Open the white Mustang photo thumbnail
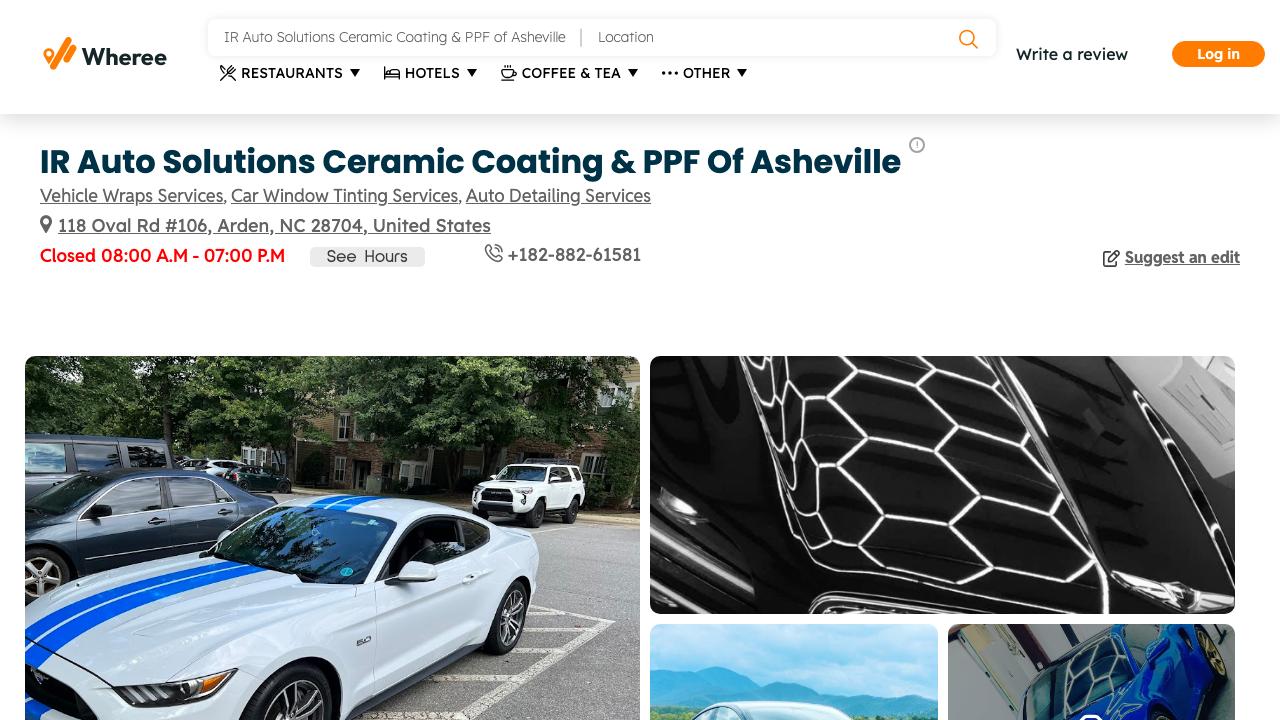The width and height of the screenshot is (1280, 720). [332, 538]
